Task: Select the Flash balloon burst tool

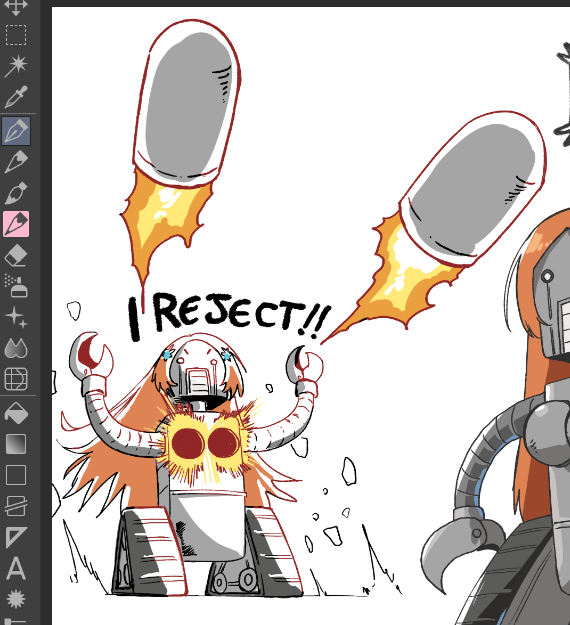Action: coord(16,599)
